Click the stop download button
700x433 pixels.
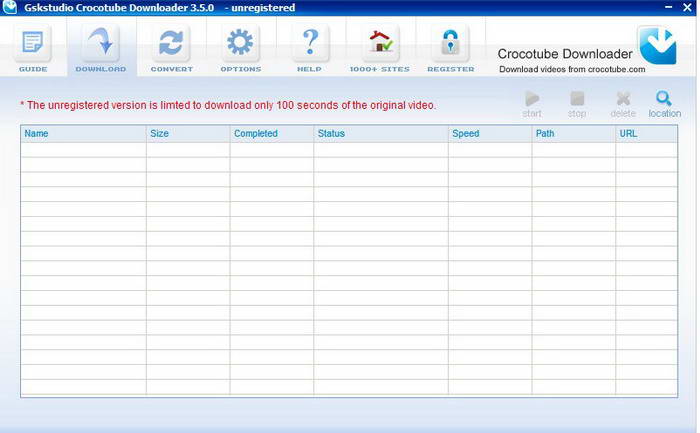coord(577,104)
